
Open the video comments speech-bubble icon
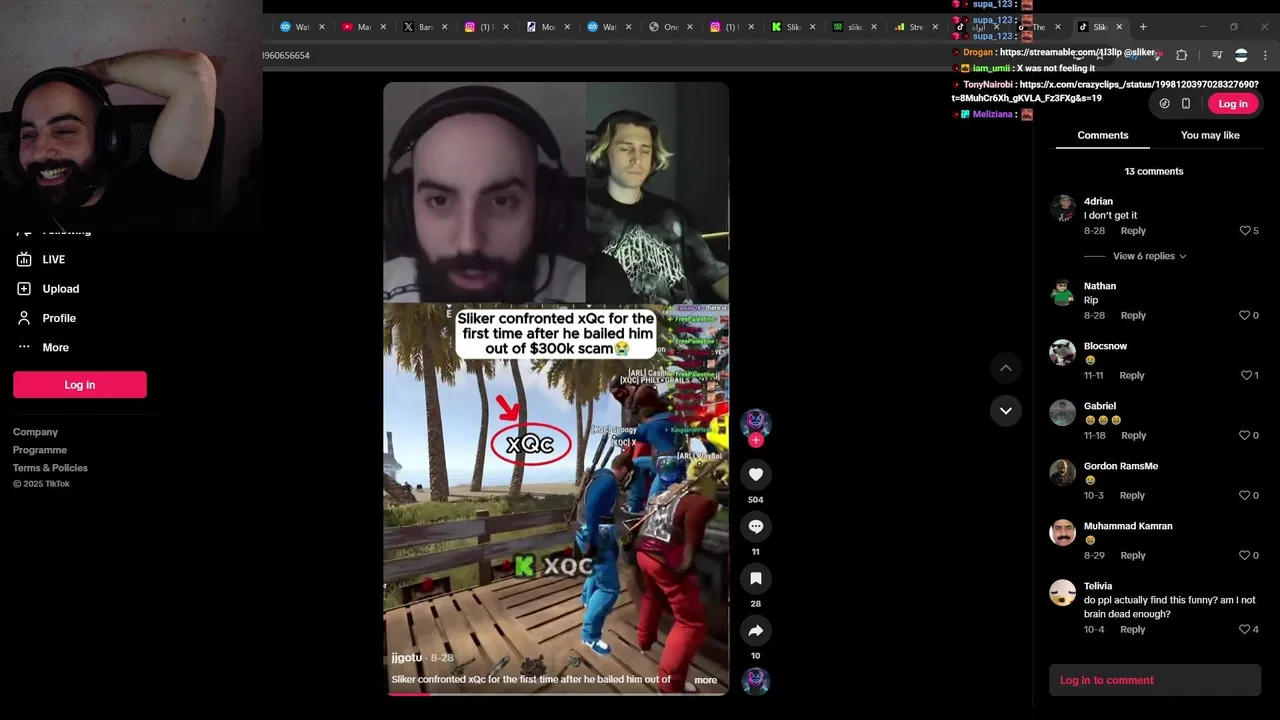pos(755,526)
